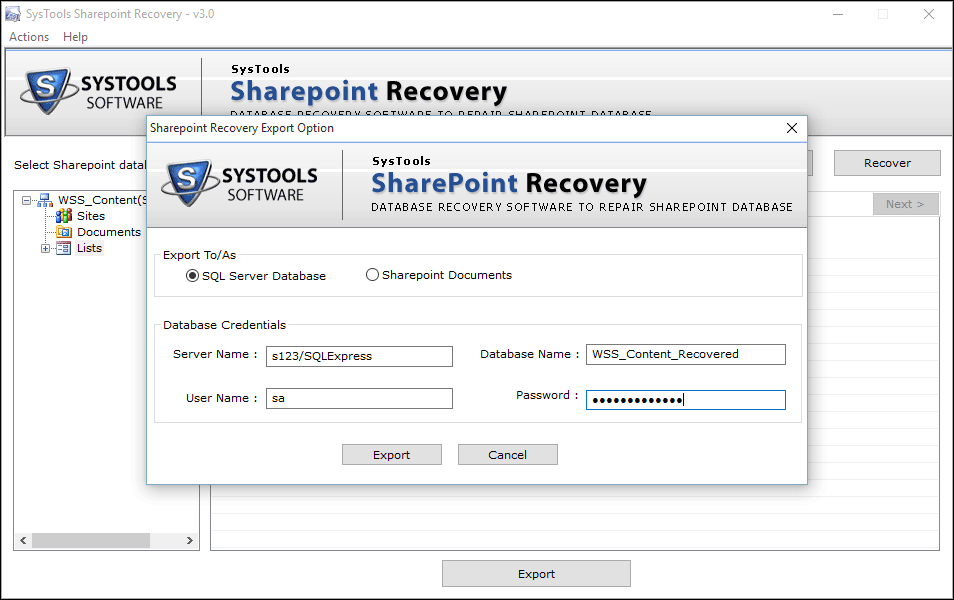
Task: Click the SysTools logo in main window
Action: click(99, 92)
